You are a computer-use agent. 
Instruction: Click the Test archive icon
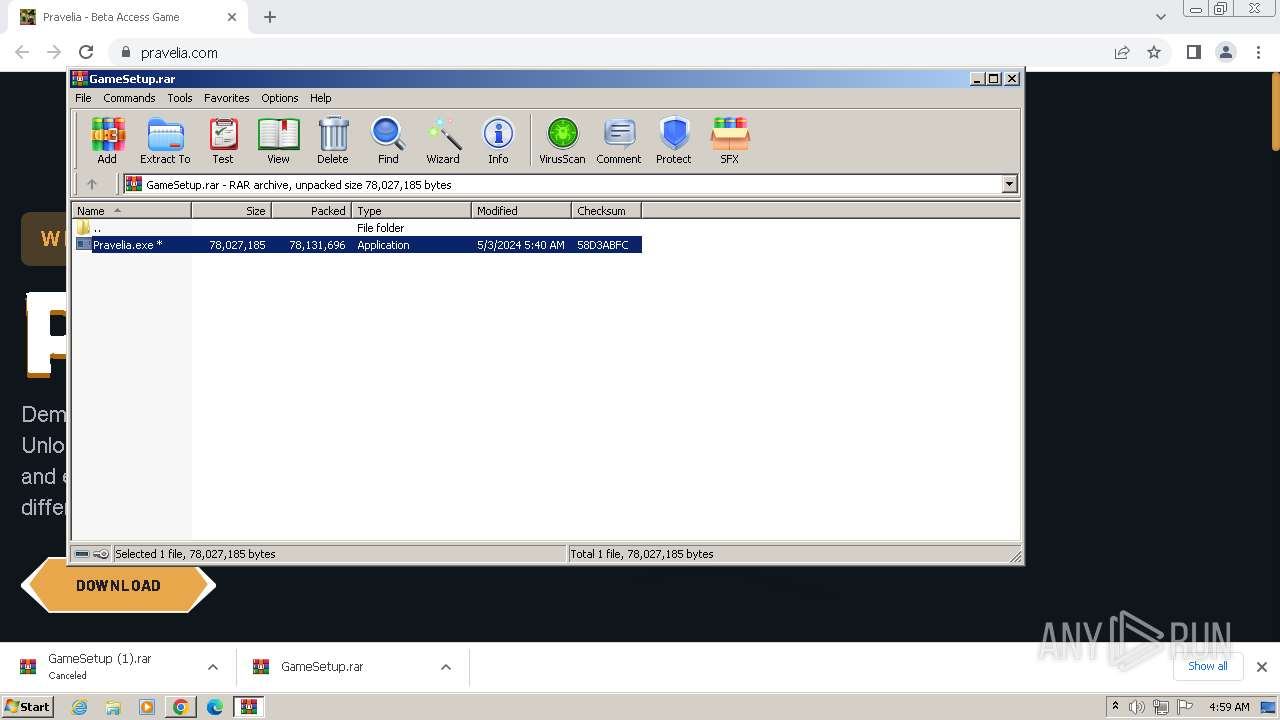coord(223,140)
